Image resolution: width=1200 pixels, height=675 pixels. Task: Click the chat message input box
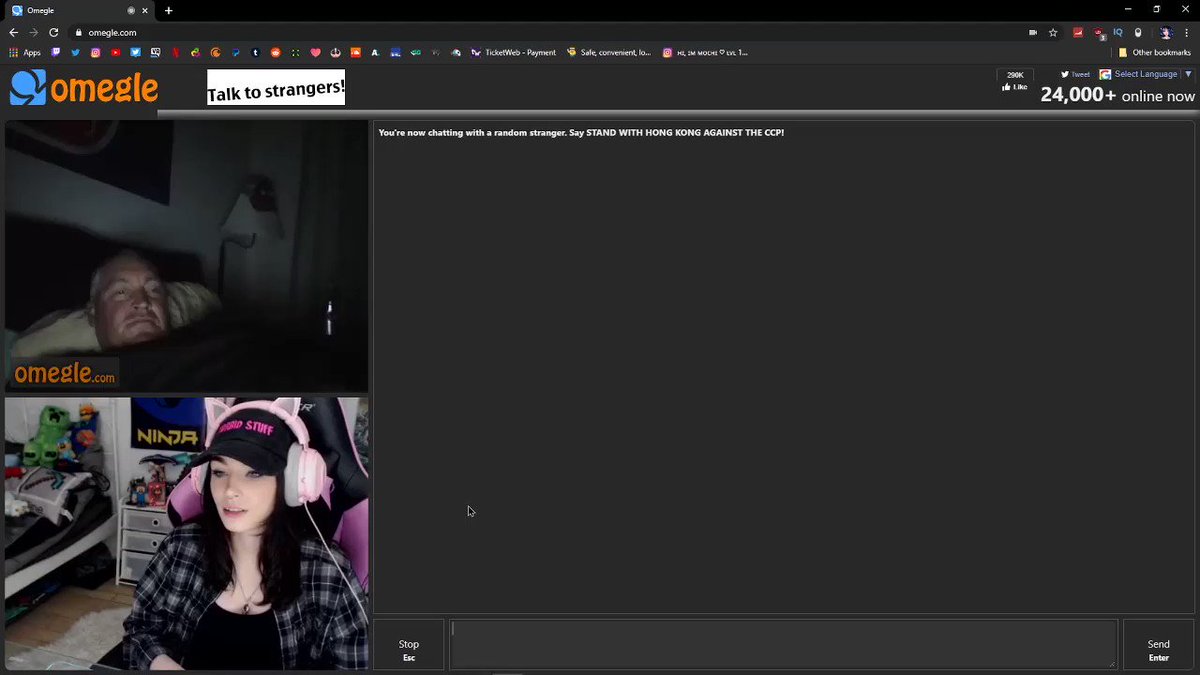point(782,643)
